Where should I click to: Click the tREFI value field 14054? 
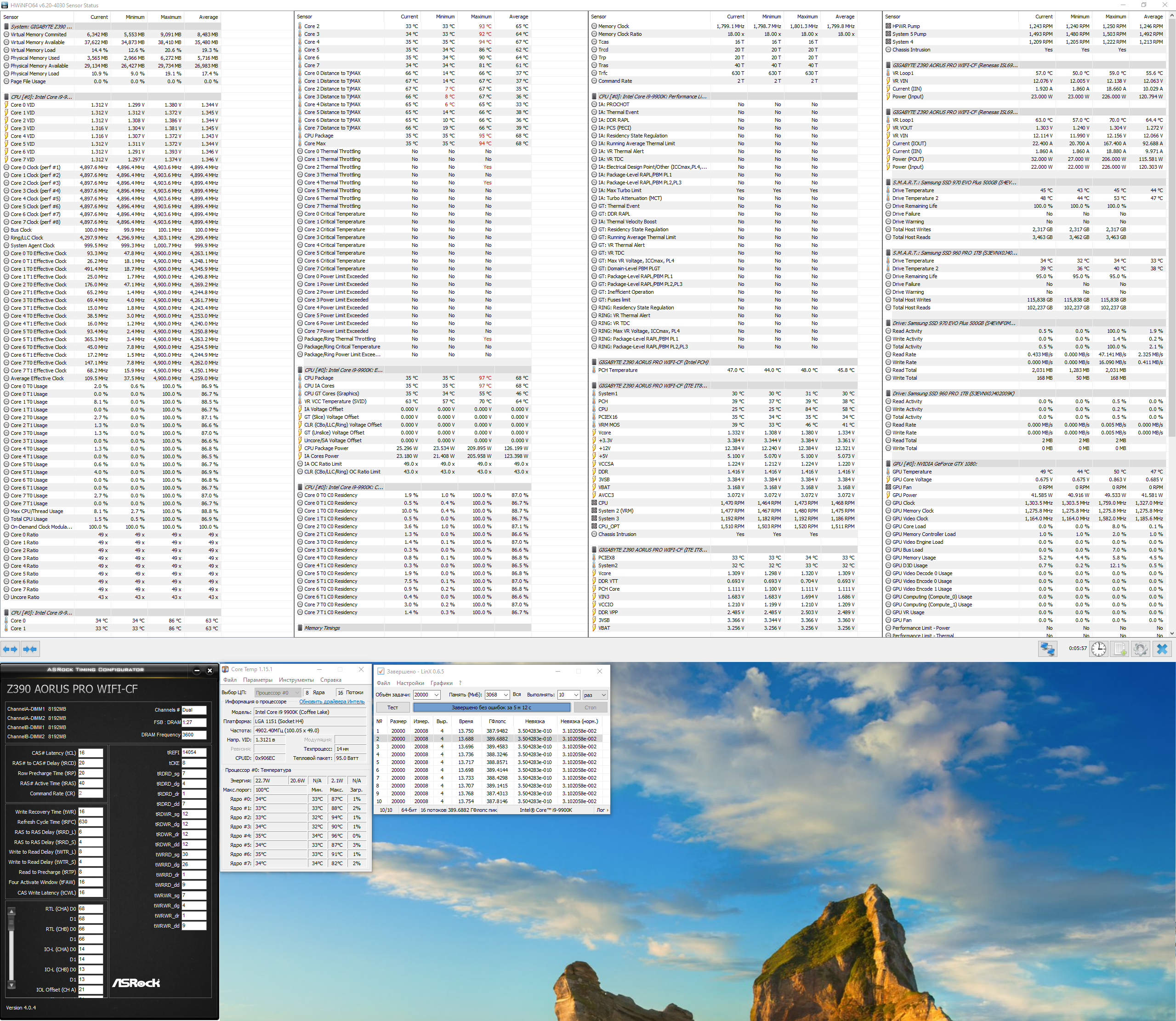[x=193, y=752]
